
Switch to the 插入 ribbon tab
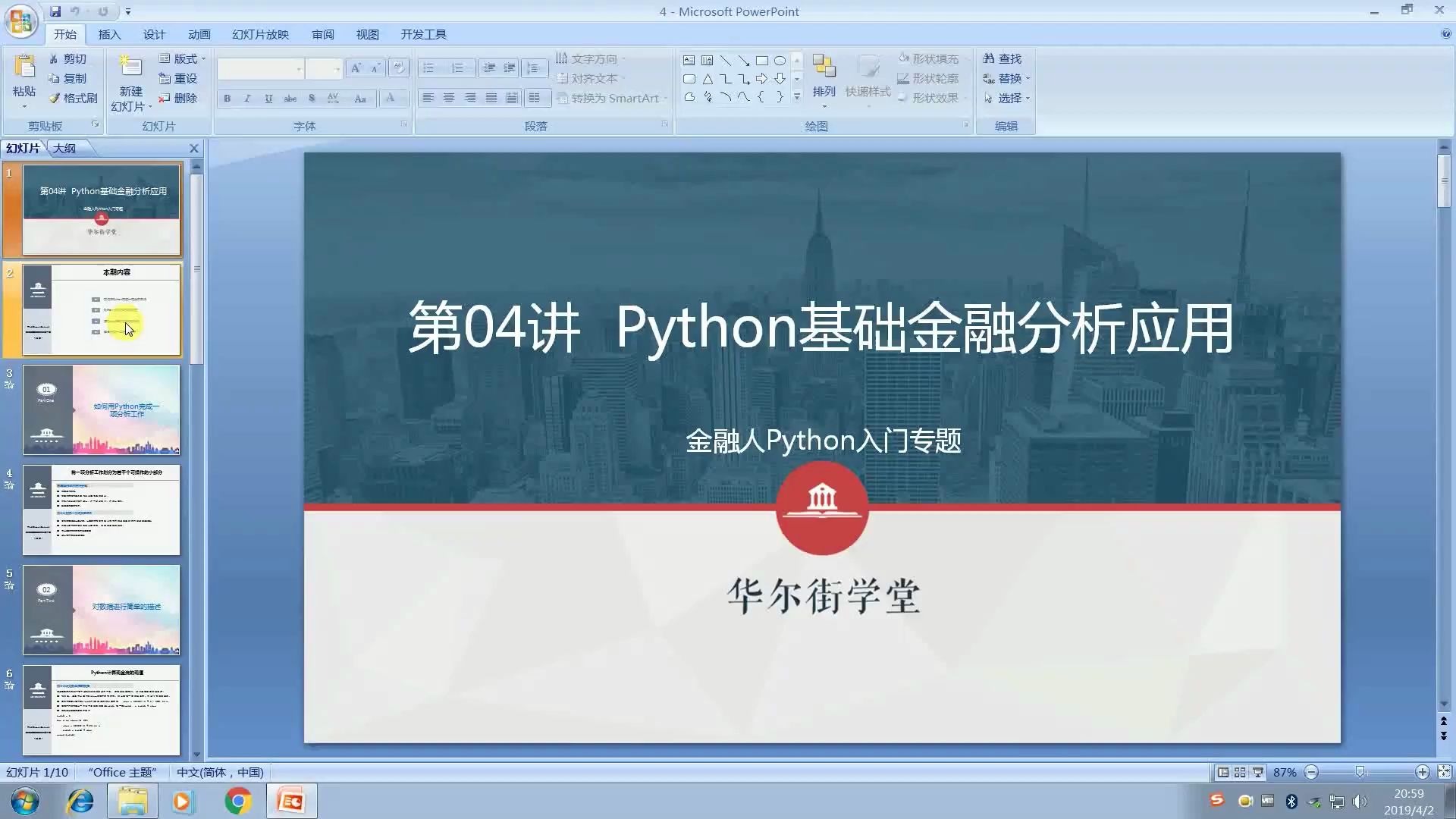(x=109, y=34)
